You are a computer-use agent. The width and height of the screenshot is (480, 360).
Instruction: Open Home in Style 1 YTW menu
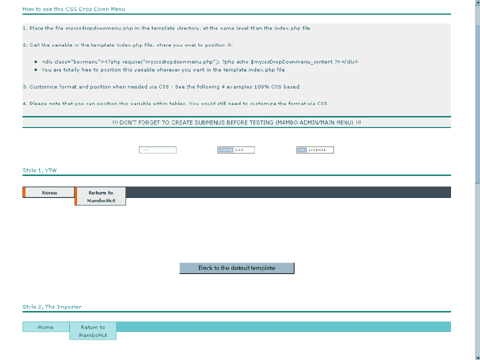pos(49,192)
